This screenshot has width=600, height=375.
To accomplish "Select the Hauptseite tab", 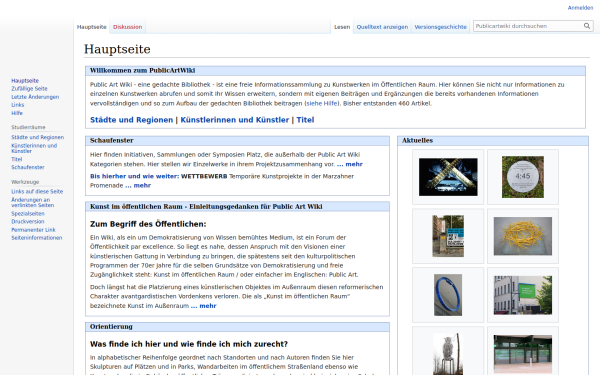I will (91, 27).
